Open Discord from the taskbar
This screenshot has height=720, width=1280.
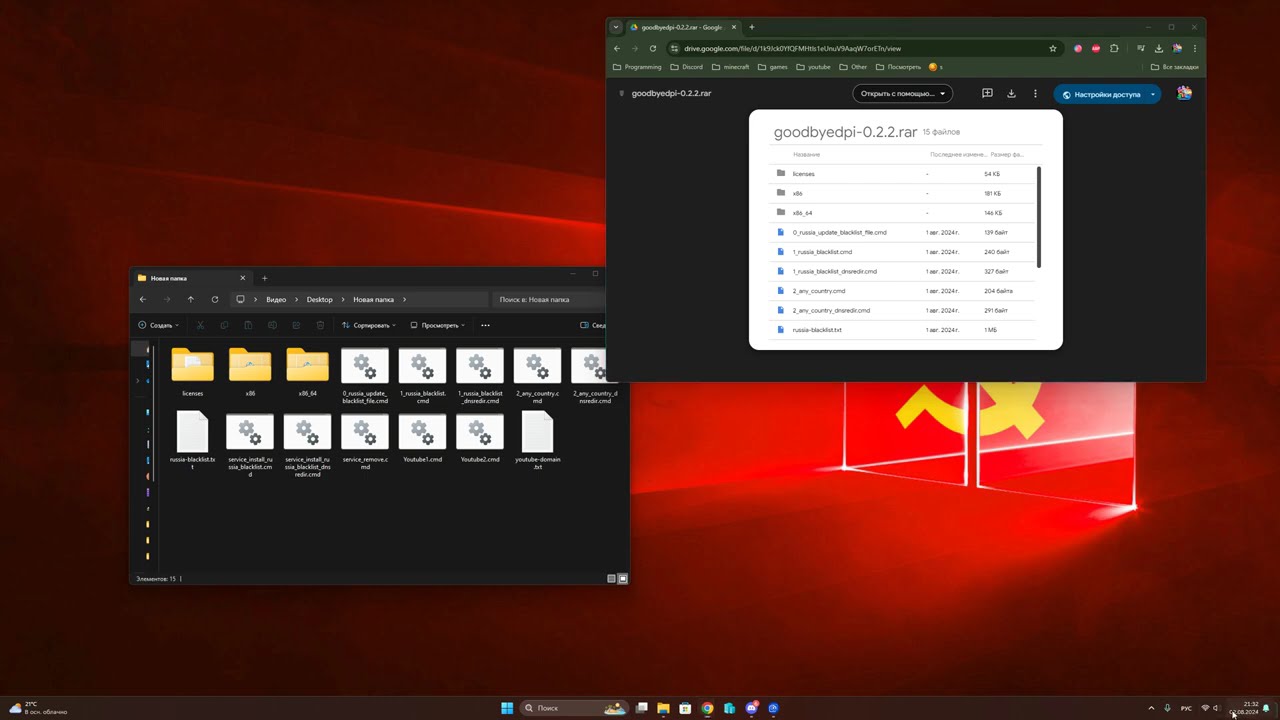click(751, 708)
